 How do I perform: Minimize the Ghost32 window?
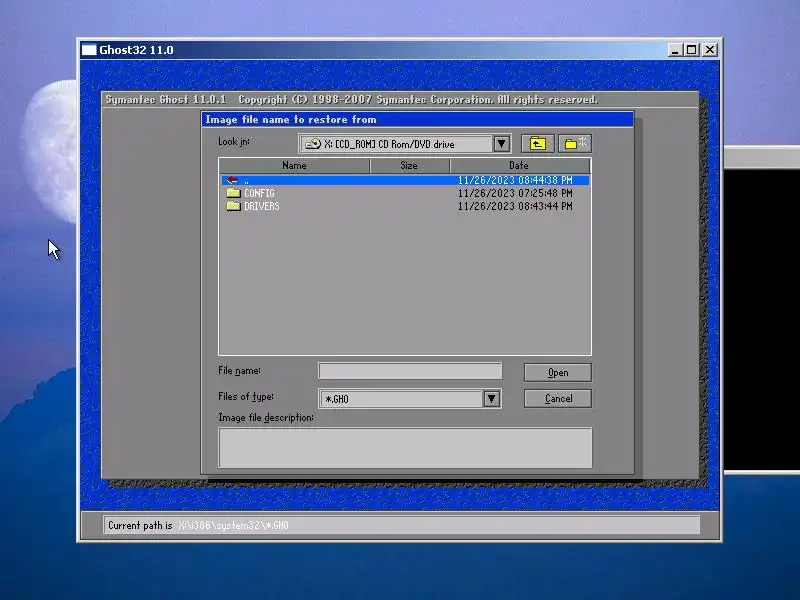click(675, 50)
